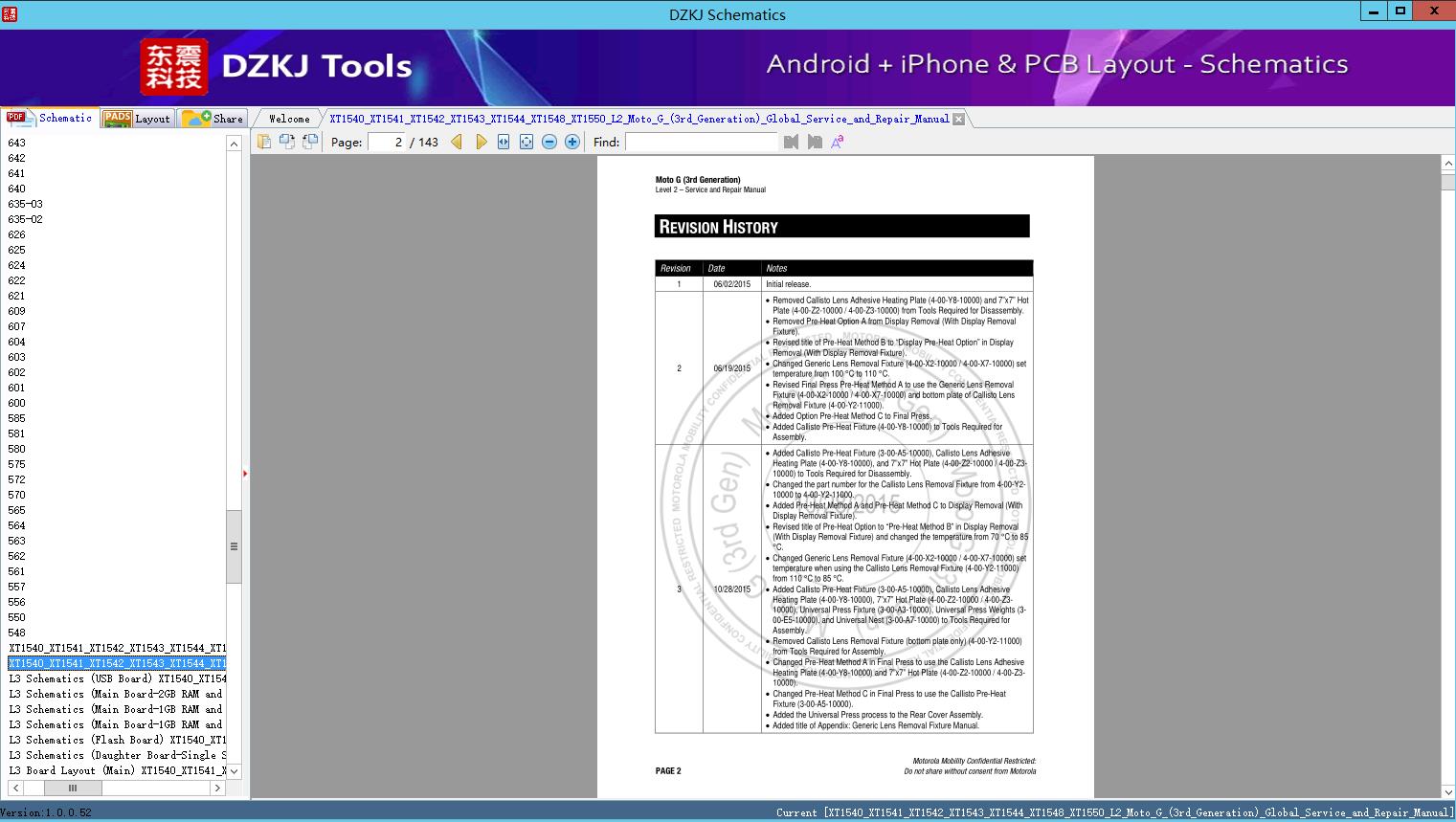Open the Welcome tab
1456x822 pixels.
(289, 119)
